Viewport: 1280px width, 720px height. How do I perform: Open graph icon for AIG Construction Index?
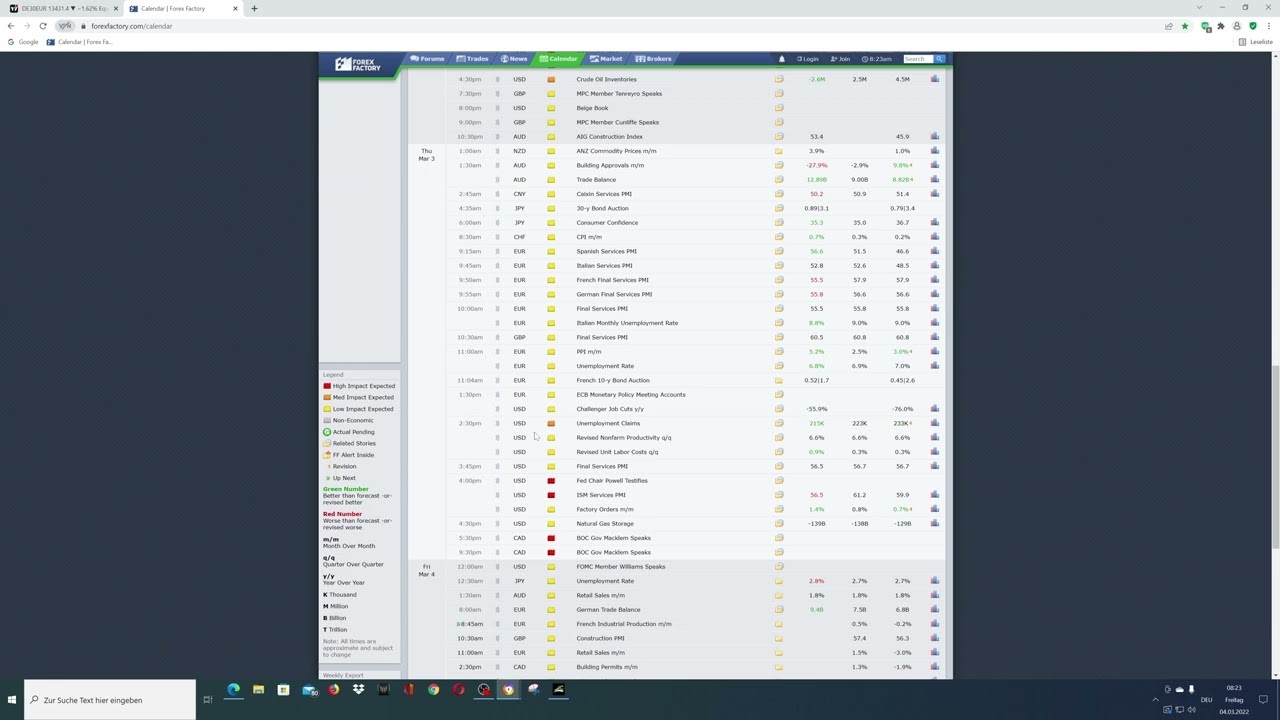(934, 136)
